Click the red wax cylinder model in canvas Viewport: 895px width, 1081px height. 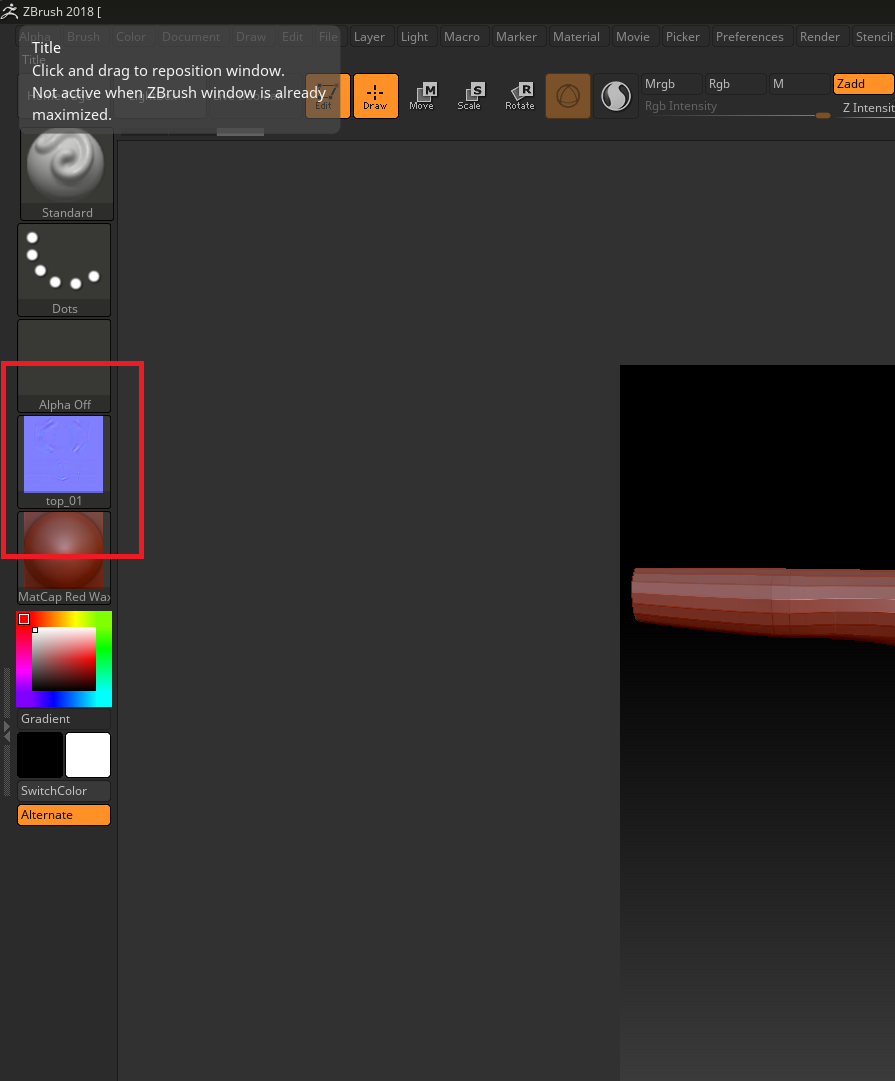pos(763,604)
